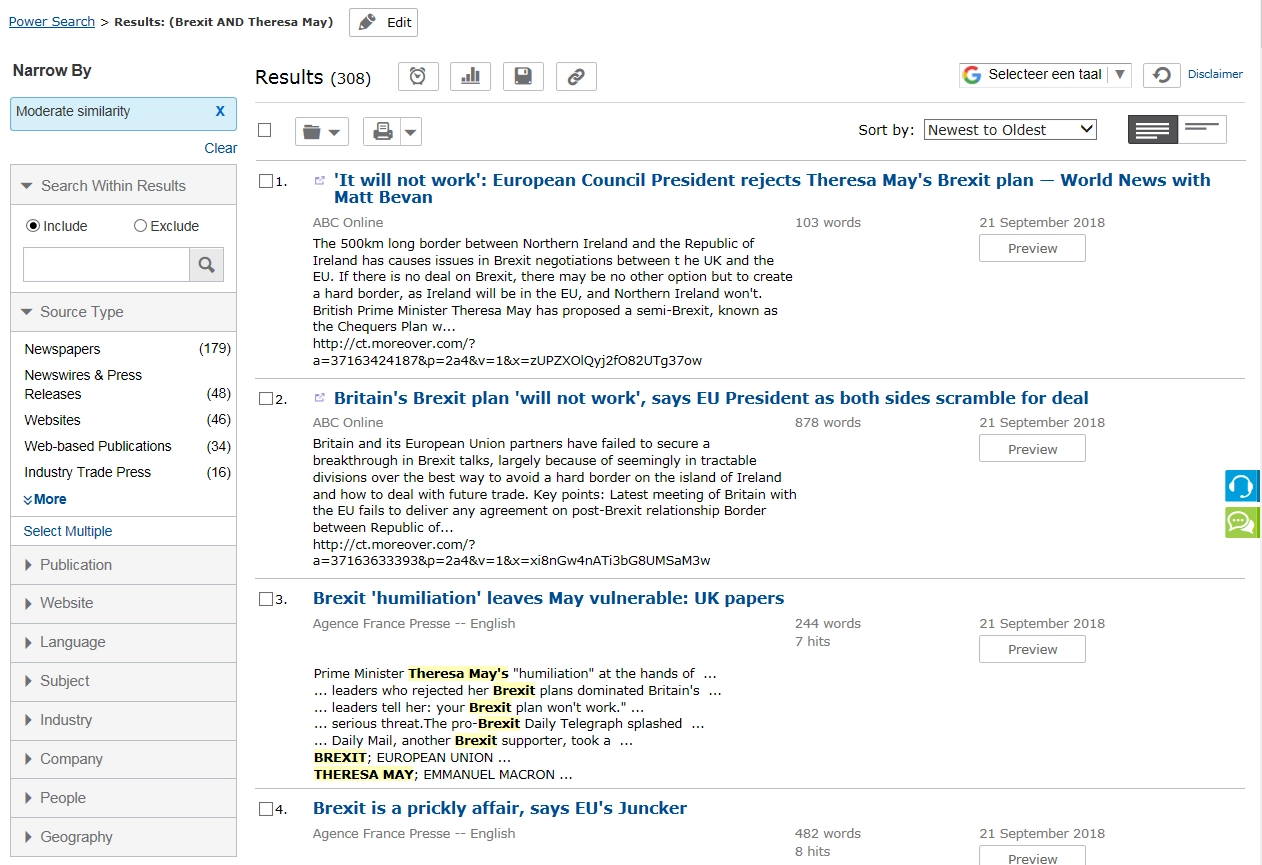The image size is (1262, 865).
Task: Click the permalink chain icon
Action: click(x=576, y=76)
